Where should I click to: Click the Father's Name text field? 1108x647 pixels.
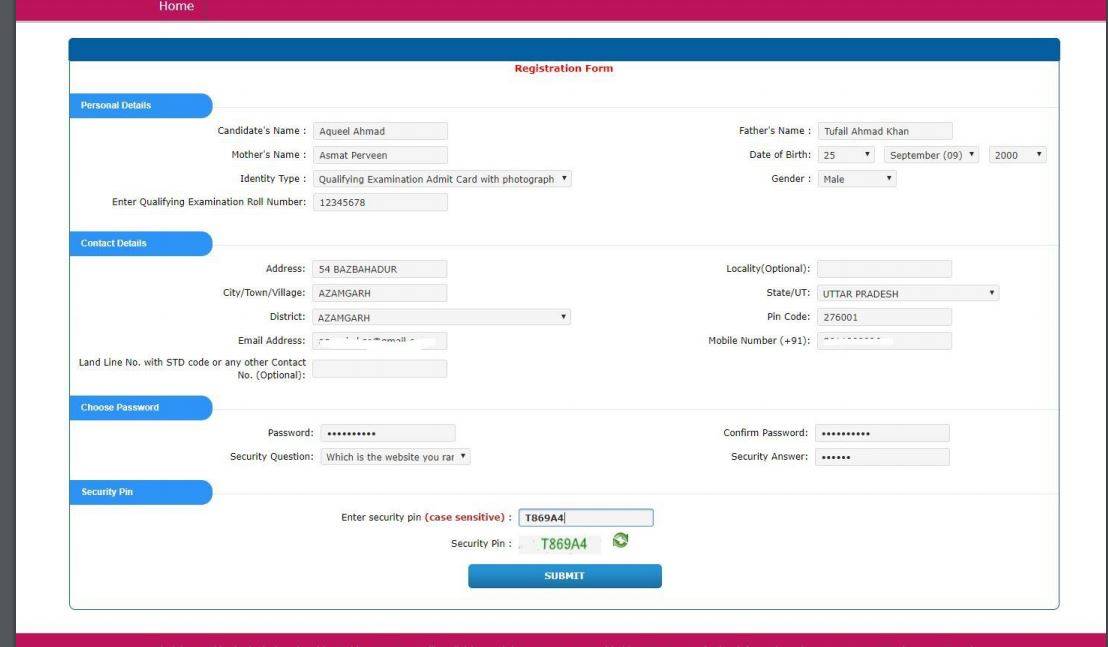tap(885, 131)
